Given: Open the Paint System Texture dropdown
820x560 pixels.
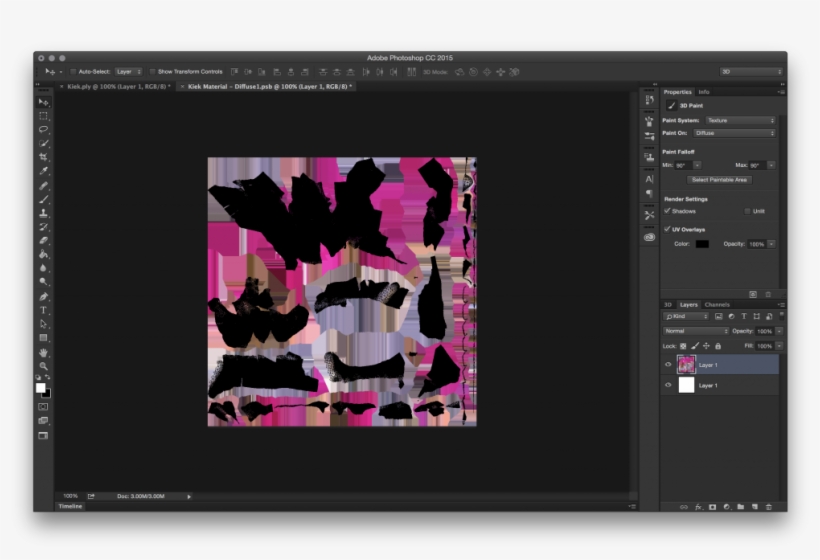Looking at the screenshot, I should (x=740, y=120).
